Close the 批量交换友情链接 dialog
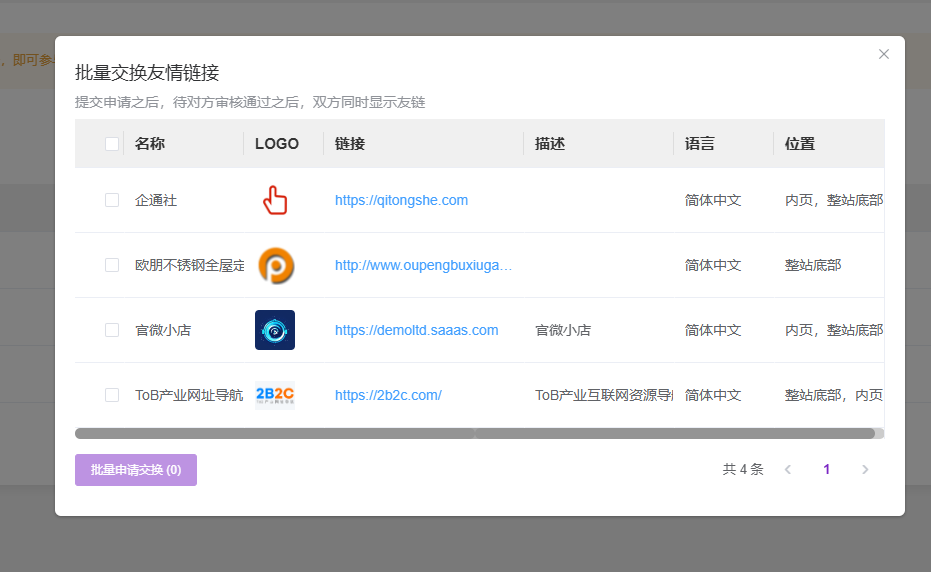Viewport: 931px width, 572px height. click(884, 54)
